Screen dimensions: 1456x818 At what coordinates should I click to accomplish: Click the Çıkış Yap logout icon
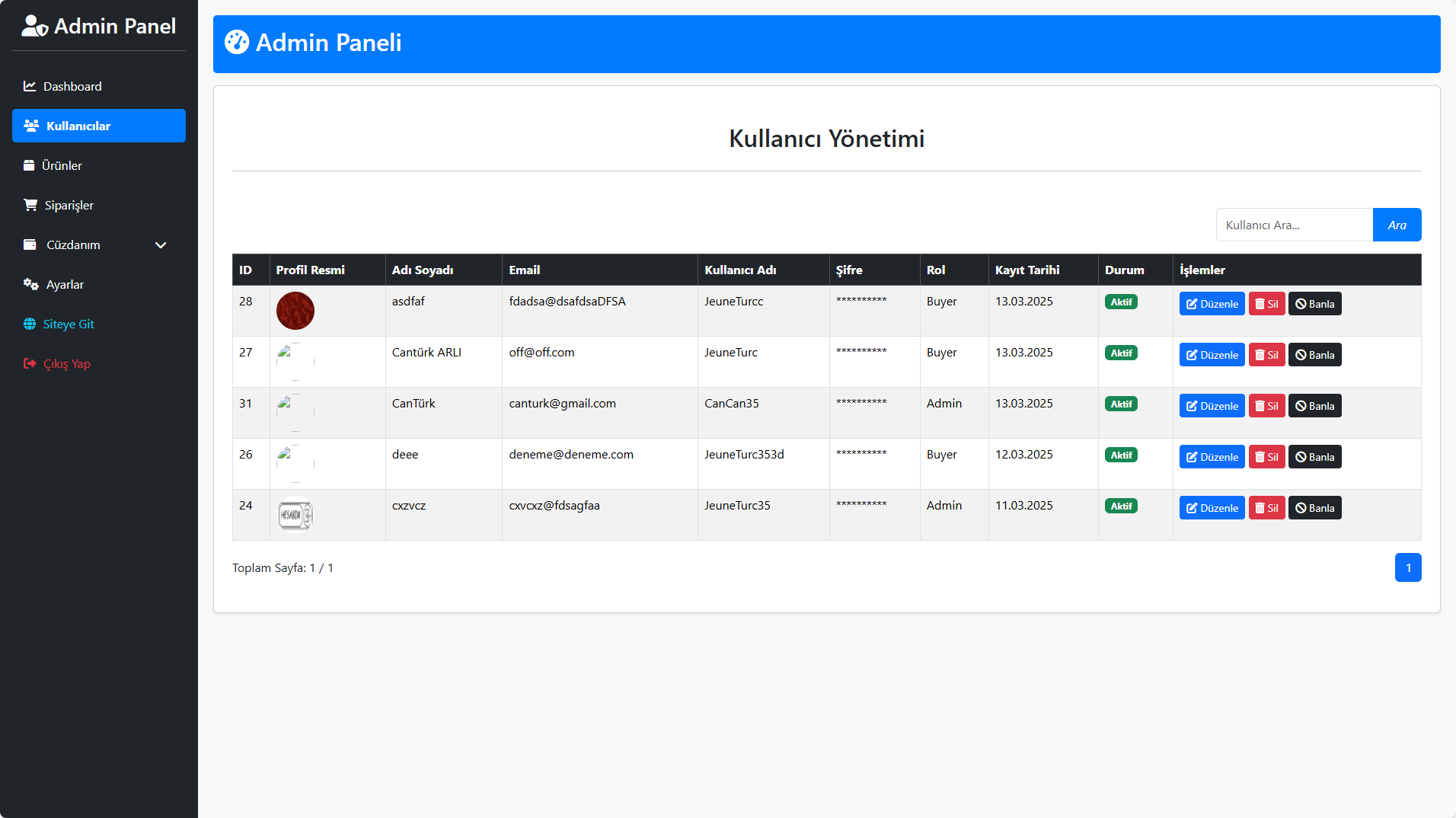(30, 363)
